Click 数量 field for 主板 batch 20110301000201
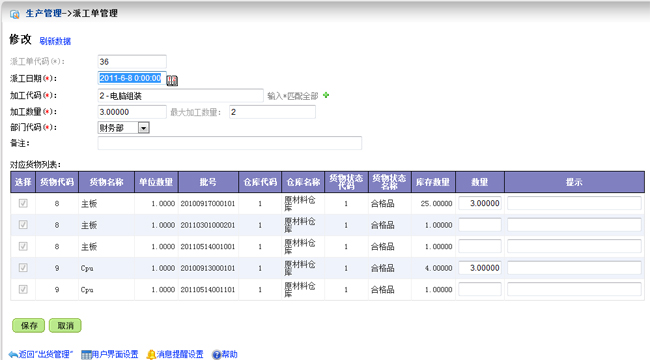The width and height of the screenshot is (650, 360). [480, 225]
